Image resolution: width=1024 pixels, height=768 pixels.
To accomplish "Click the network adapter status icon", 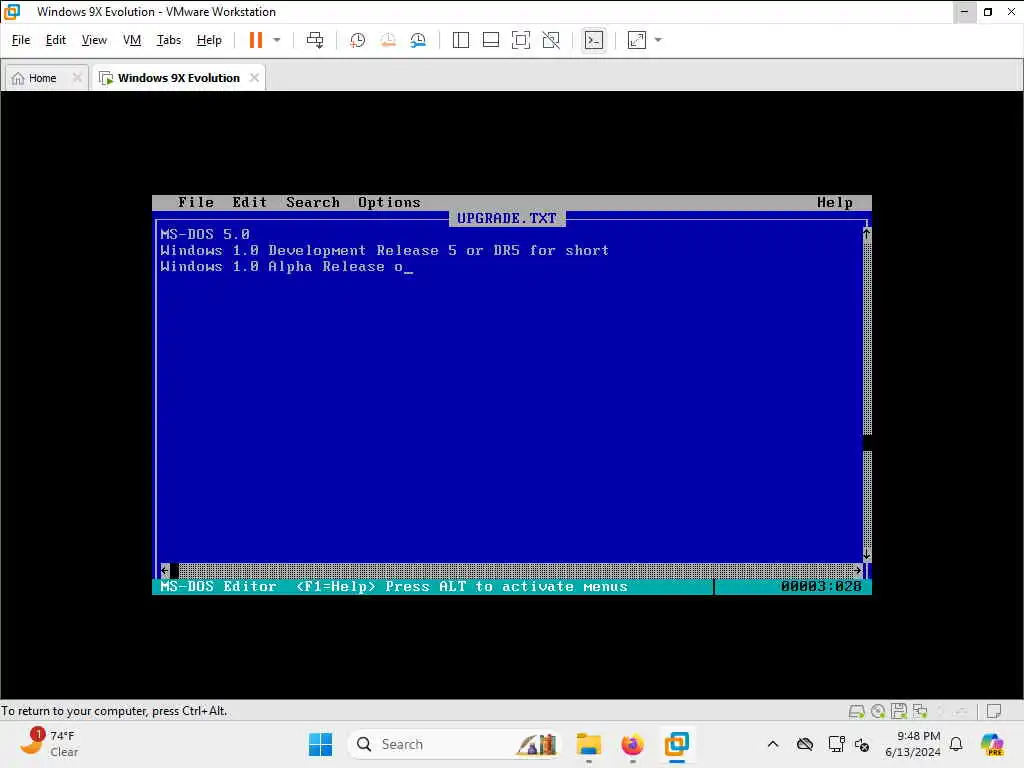I will click(920, 711).
